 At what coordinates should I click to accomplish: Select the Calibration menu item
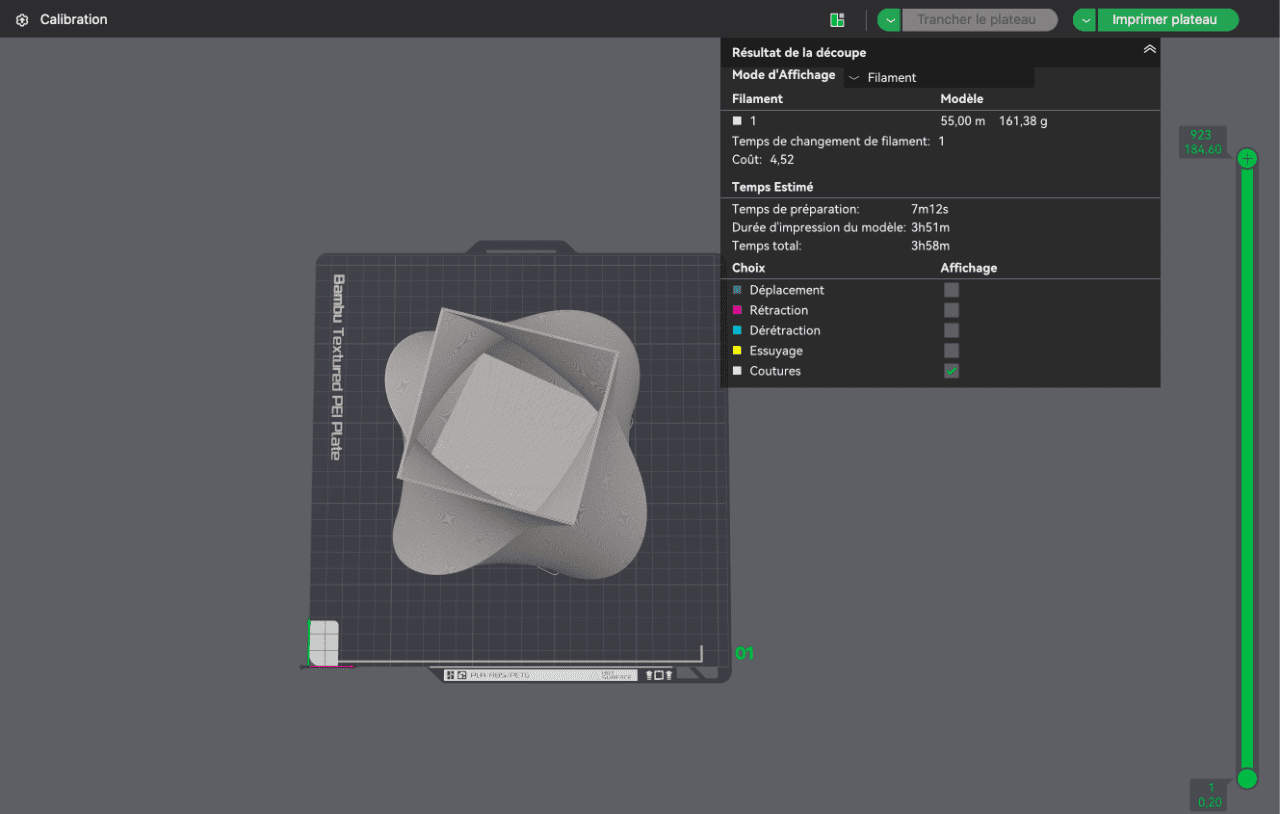click(x=73, y=20)
